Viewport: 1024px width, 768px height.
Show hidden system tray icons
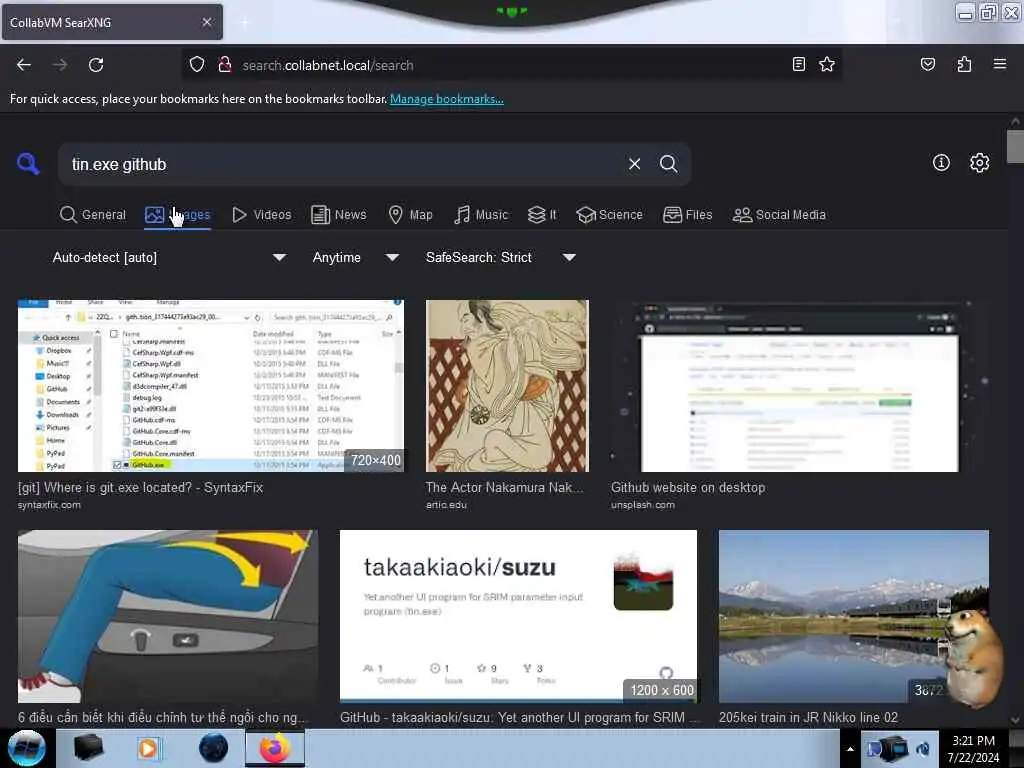coord(850,749)
